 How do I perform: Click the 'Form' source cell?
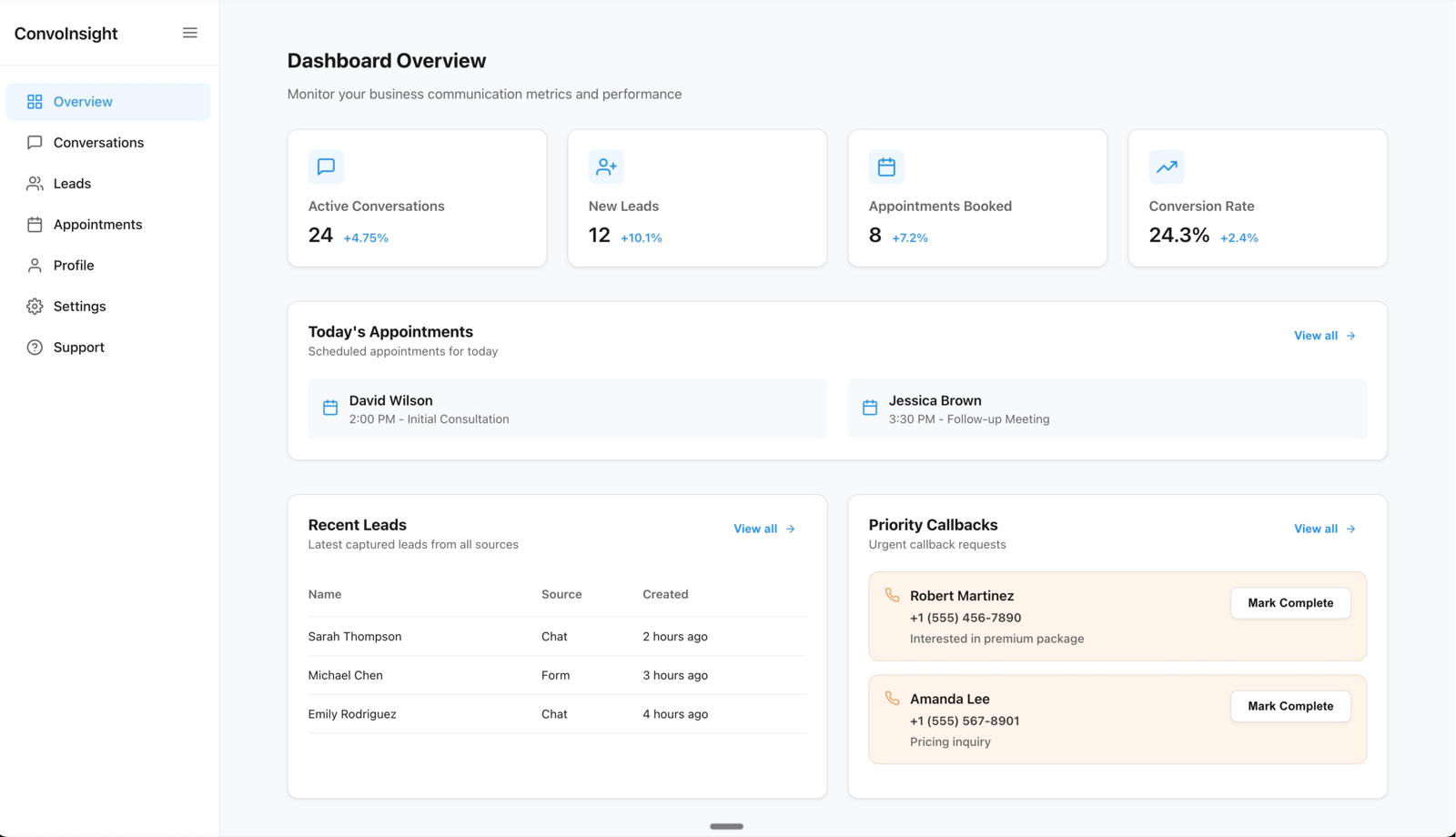pyautogui.click(x=555, y=675)
